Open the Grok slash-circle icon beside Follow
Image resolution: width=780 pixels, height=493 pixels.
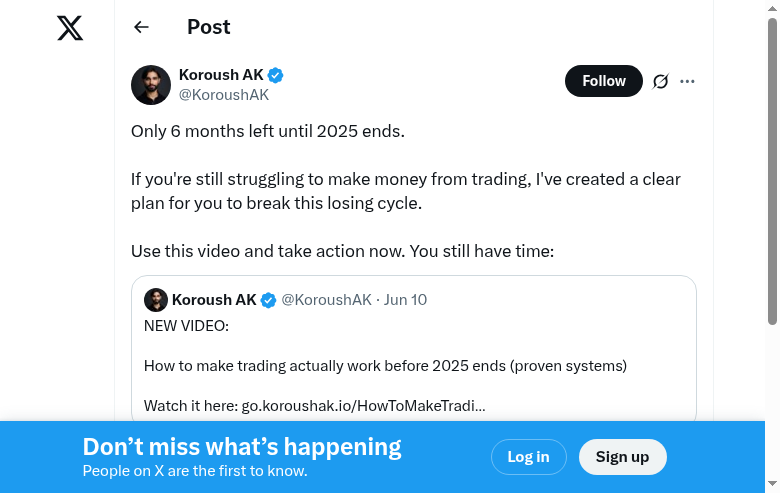(x=660, y=81)
